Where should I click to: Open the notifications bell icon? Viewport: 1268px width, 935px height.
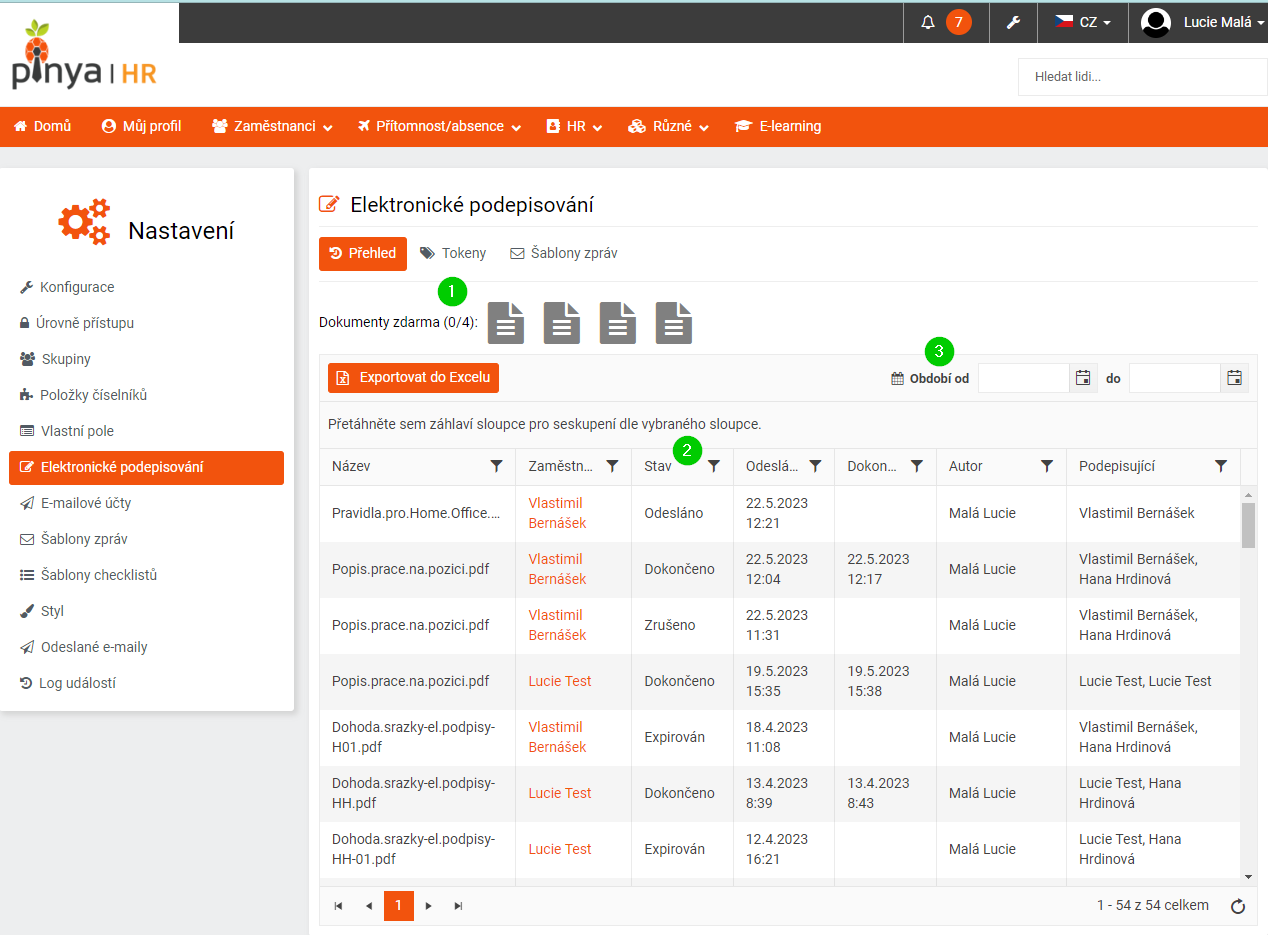[x=928, y=22]
